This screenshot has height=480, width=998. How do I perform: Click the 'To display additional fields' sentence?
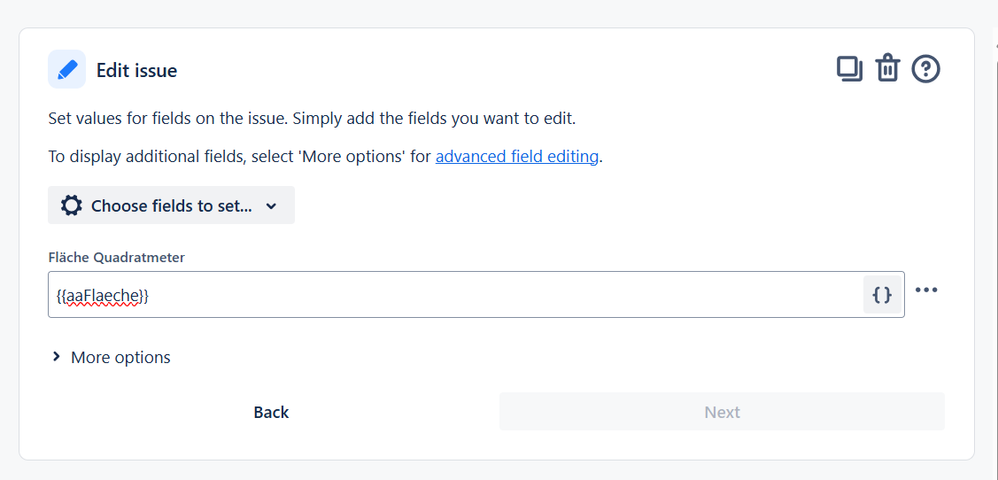point(240,156)
